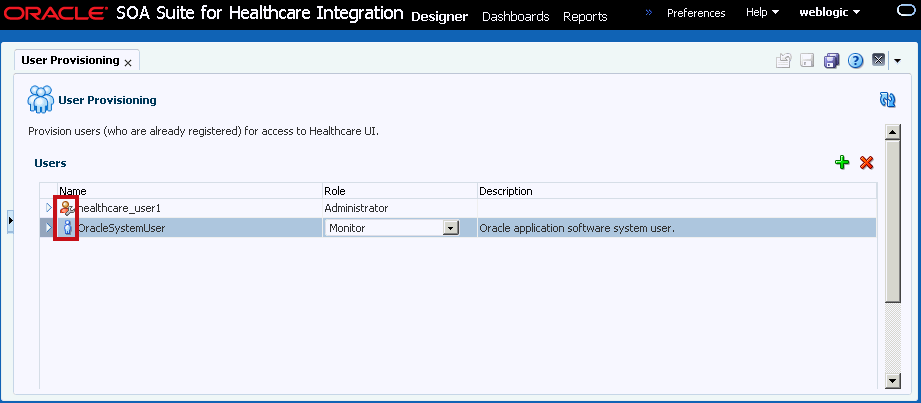
Task: Click the Administrator role cell
Action: click(x=356, y=208)
